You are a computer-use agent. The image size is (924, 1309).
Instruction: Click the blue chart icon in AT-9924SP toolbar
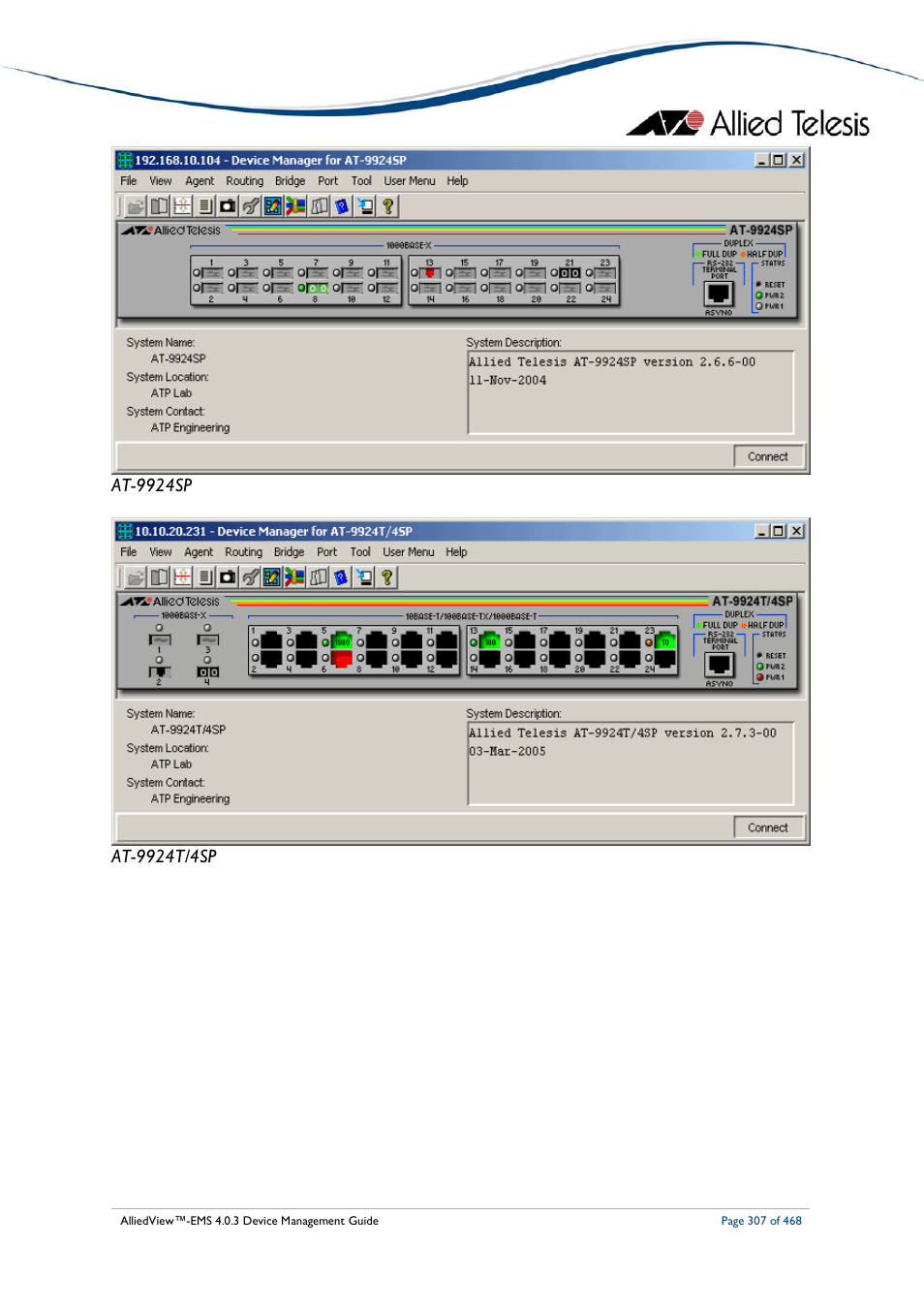tap(273, 206)
